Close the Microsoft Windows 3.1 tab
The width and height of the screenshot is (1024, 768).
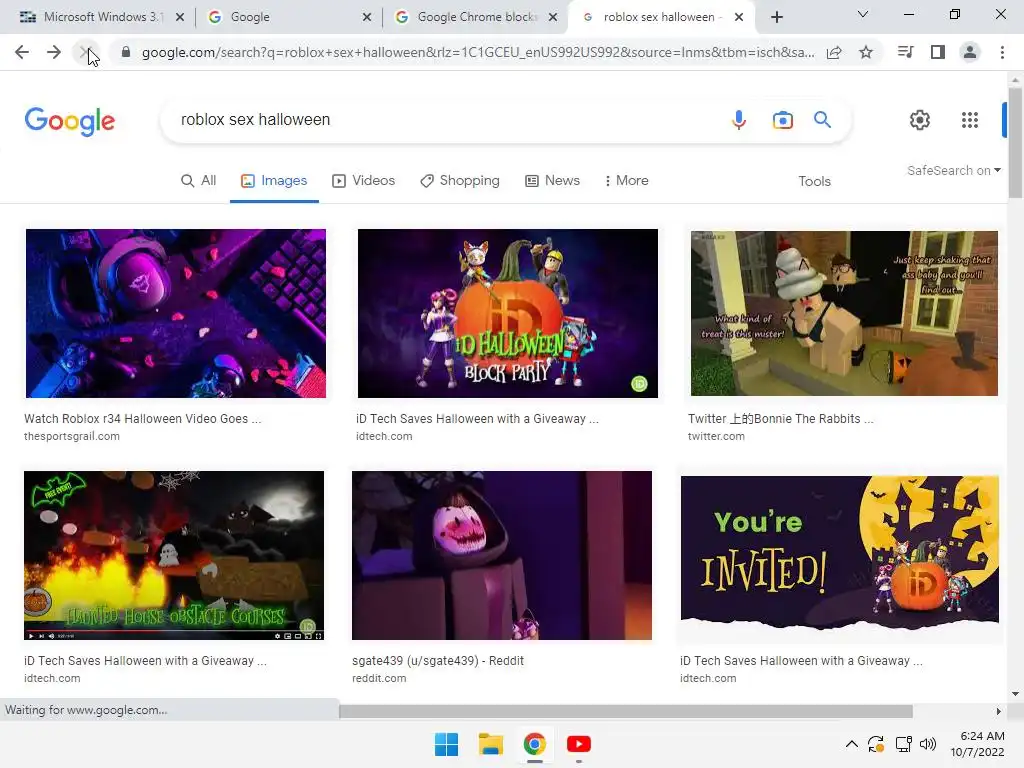click(180, 17)
